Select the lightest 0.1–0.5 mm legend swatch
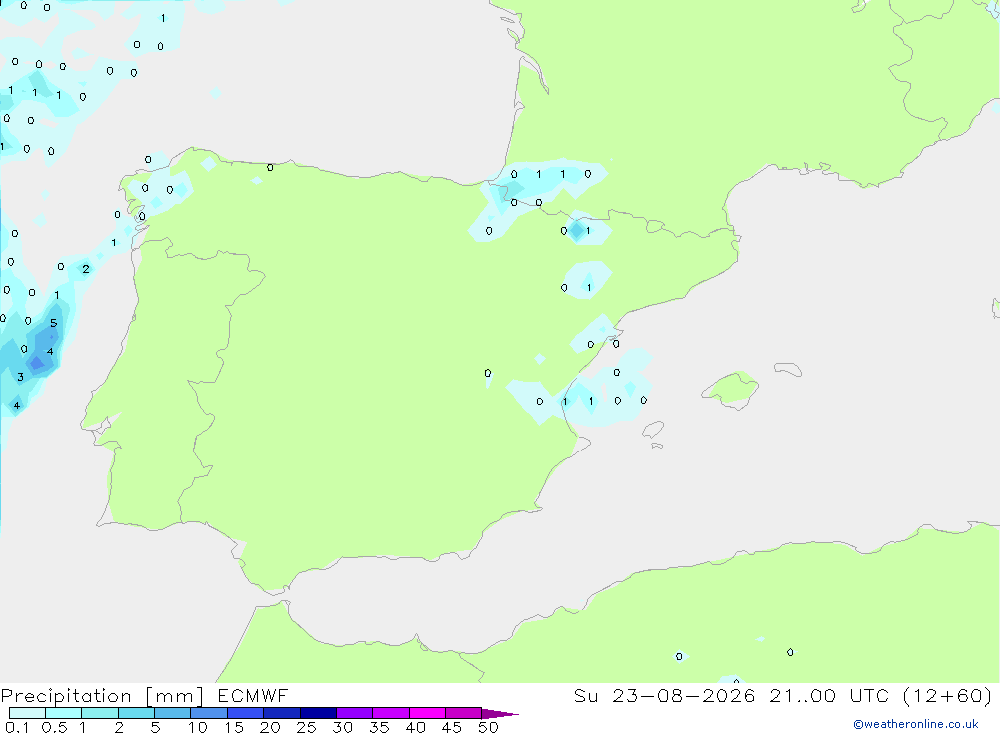The height and width of the screenshot is (733, 1000). (x=27, y=713)
